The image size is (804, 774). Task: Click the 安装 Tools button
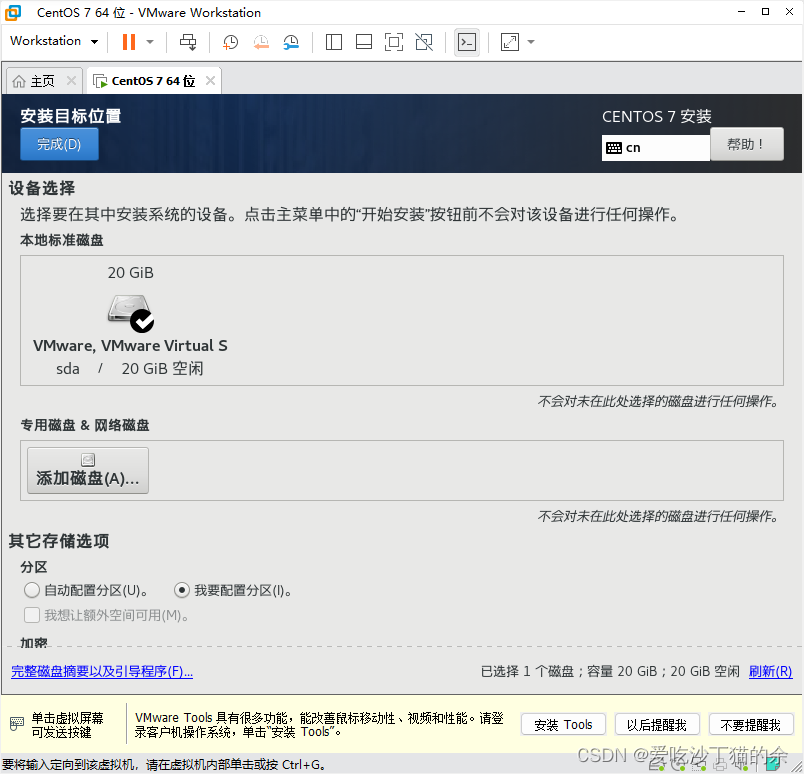point(563,724)
